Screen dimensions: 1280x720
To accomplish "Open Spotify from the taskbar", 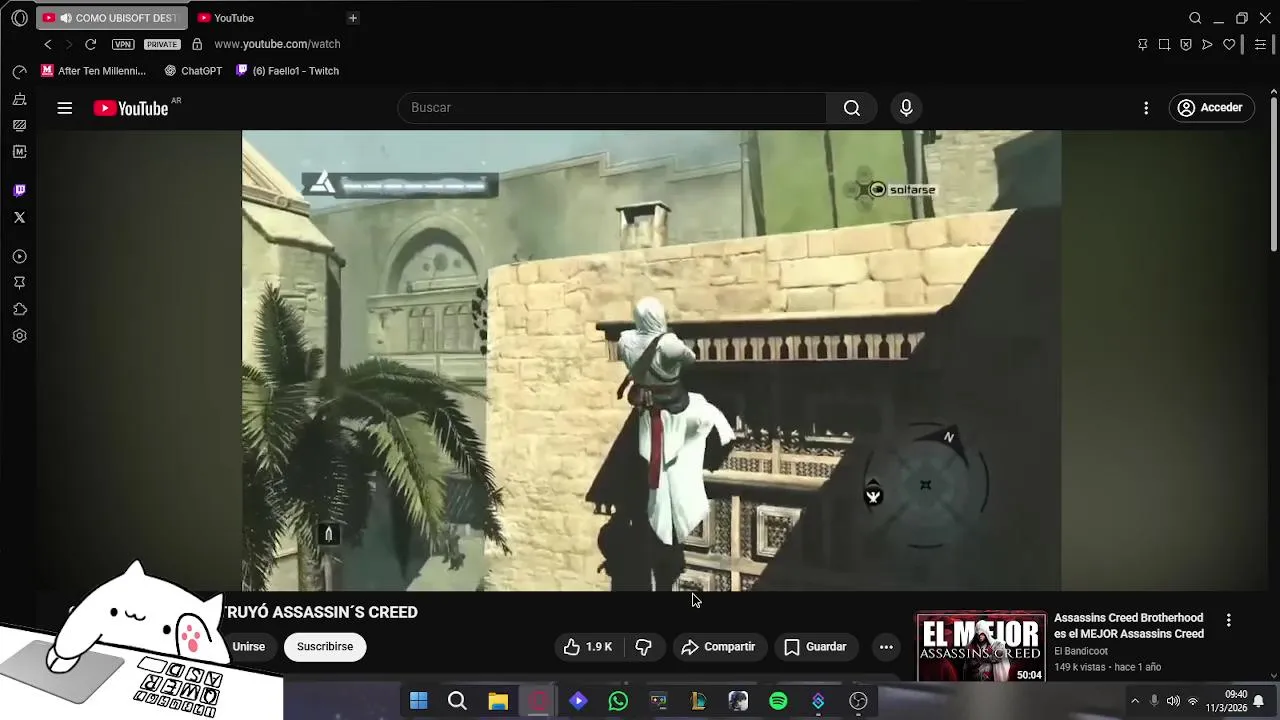I will click(778, 701).
